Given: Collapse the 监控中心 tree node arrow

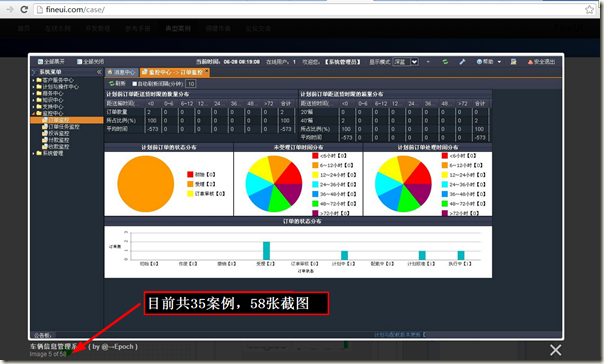Looking at the screenshot, I should point(34,113).
